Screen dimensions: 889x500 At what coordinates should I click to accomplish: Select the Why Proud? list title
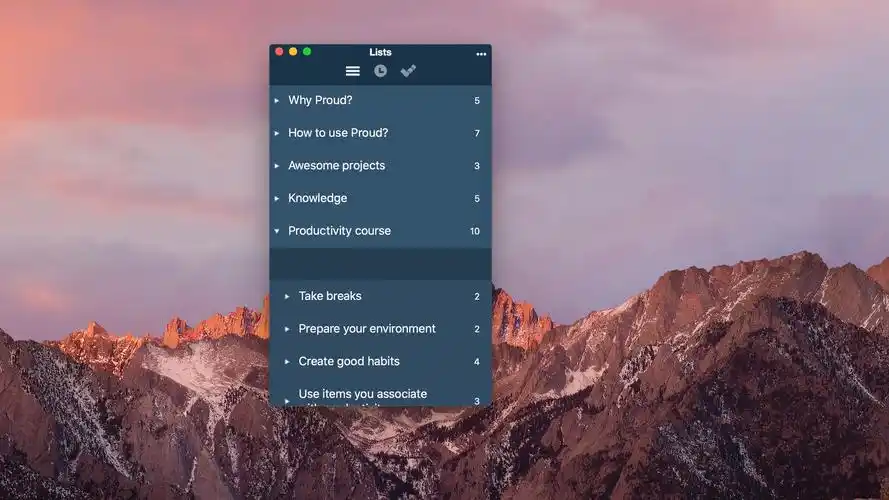(320, 101)
